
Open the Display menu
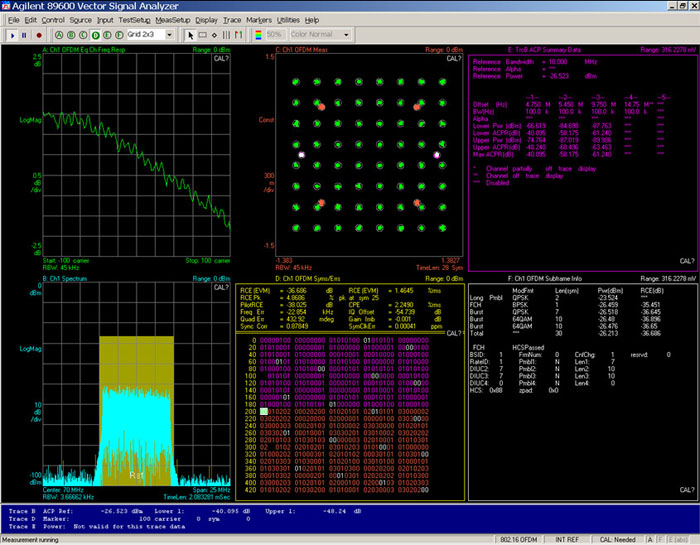click(206, 20)
